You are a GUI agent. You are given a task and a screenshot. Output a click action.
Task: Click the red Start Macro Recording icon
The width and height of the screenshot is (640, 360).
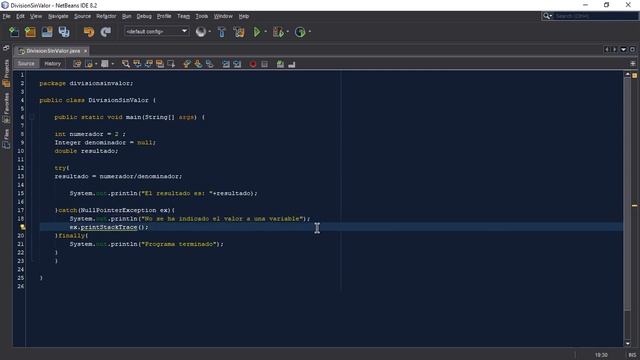point(253,64)
